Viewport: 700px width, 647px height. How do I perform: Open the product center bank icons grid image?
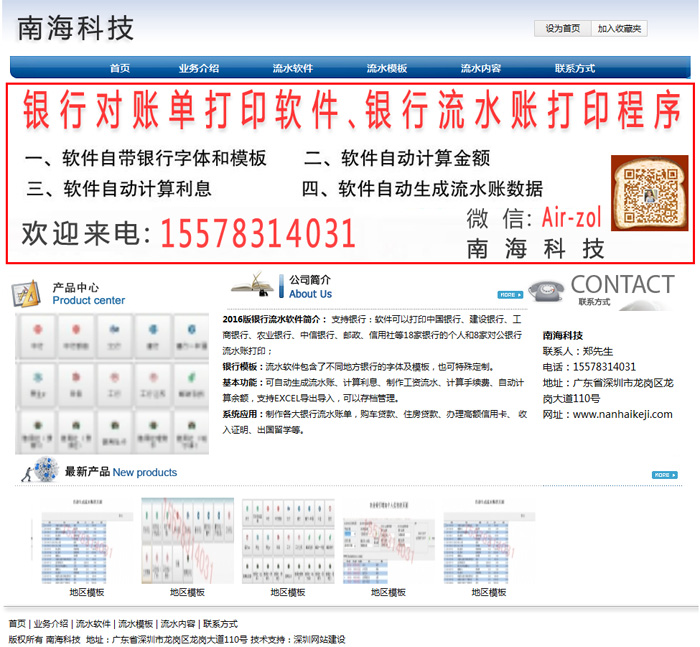tap(112, 384)
